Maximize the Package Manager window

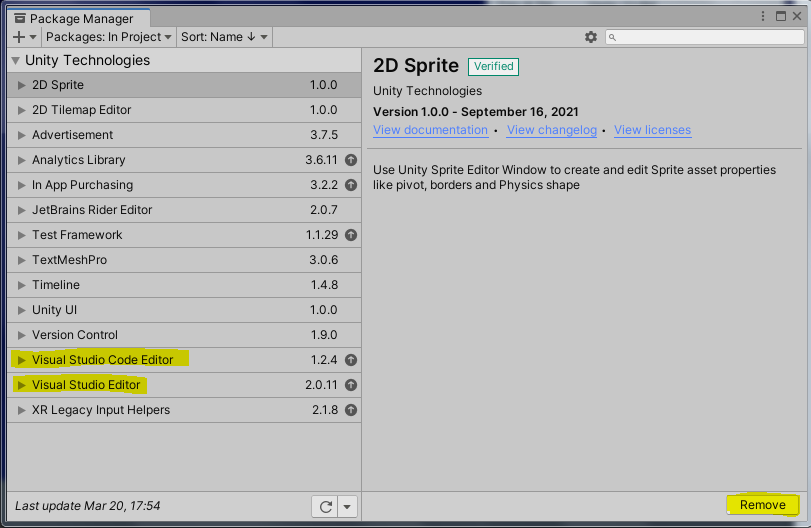[781, 17]
